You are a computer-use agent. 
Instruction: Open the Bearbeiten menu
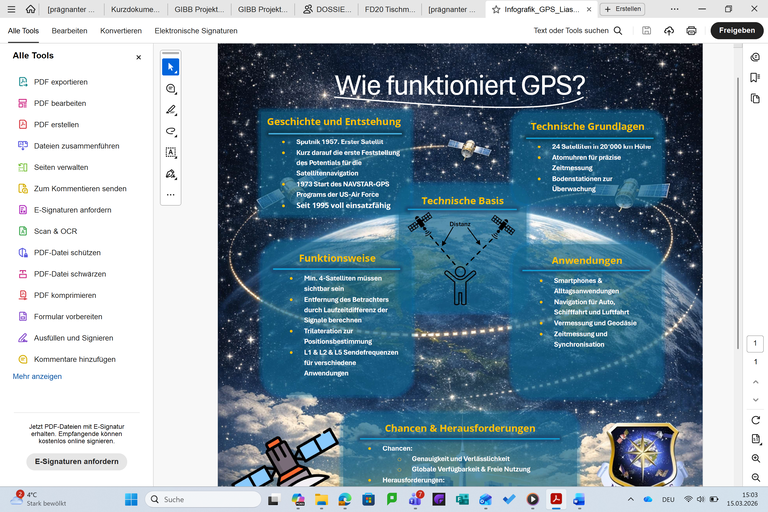(x=69, y=31)
